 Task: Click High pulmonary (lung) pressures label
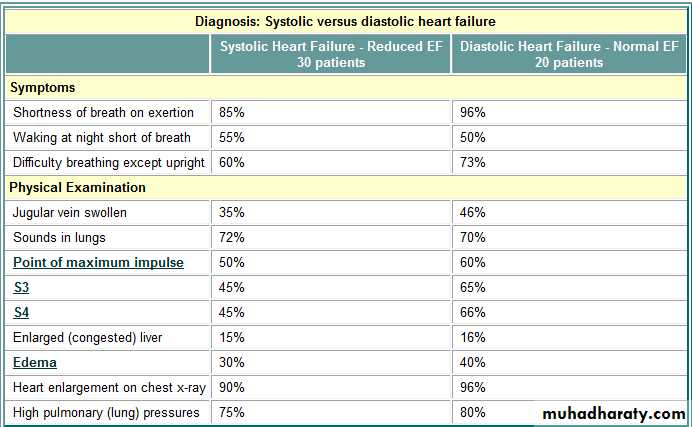coord(106,412)
